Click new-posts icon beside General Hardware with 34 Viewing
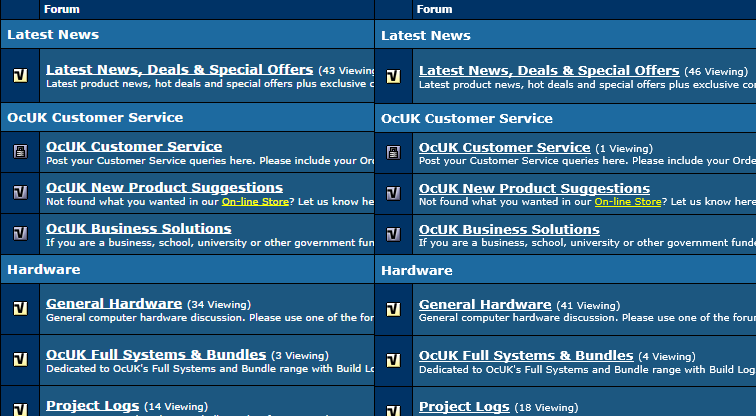Image resolution: width=756 pixels, height=416 pixels. [20, 309]
